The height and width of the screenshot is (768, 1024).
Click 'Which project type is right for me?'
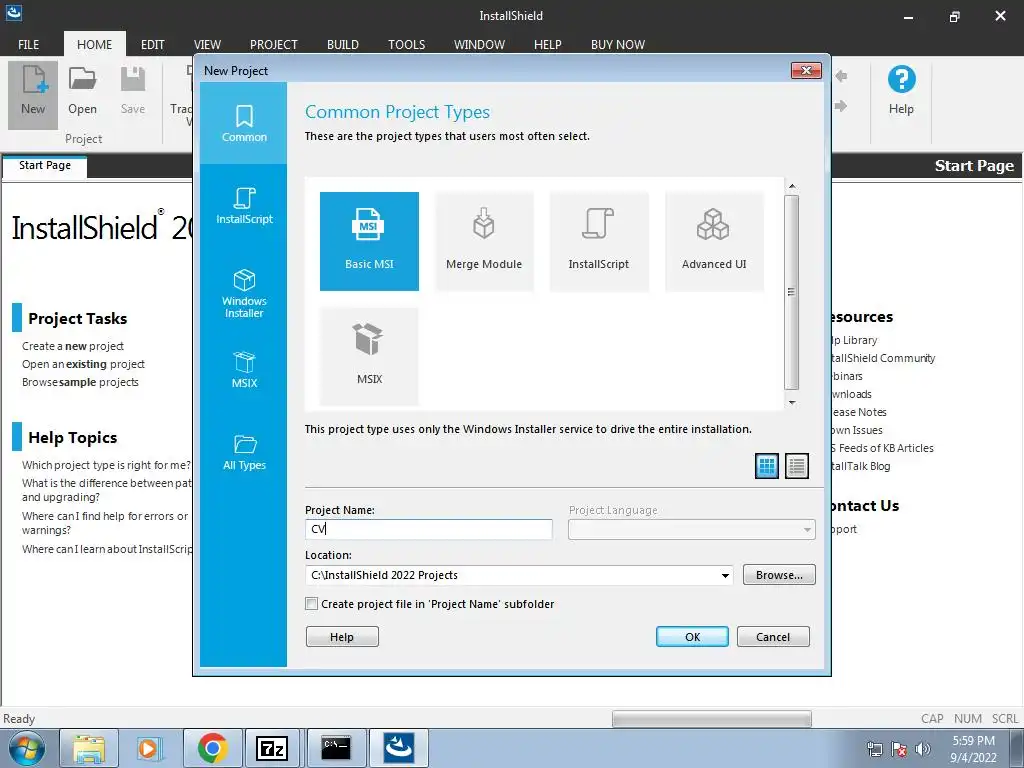(106, 465)
